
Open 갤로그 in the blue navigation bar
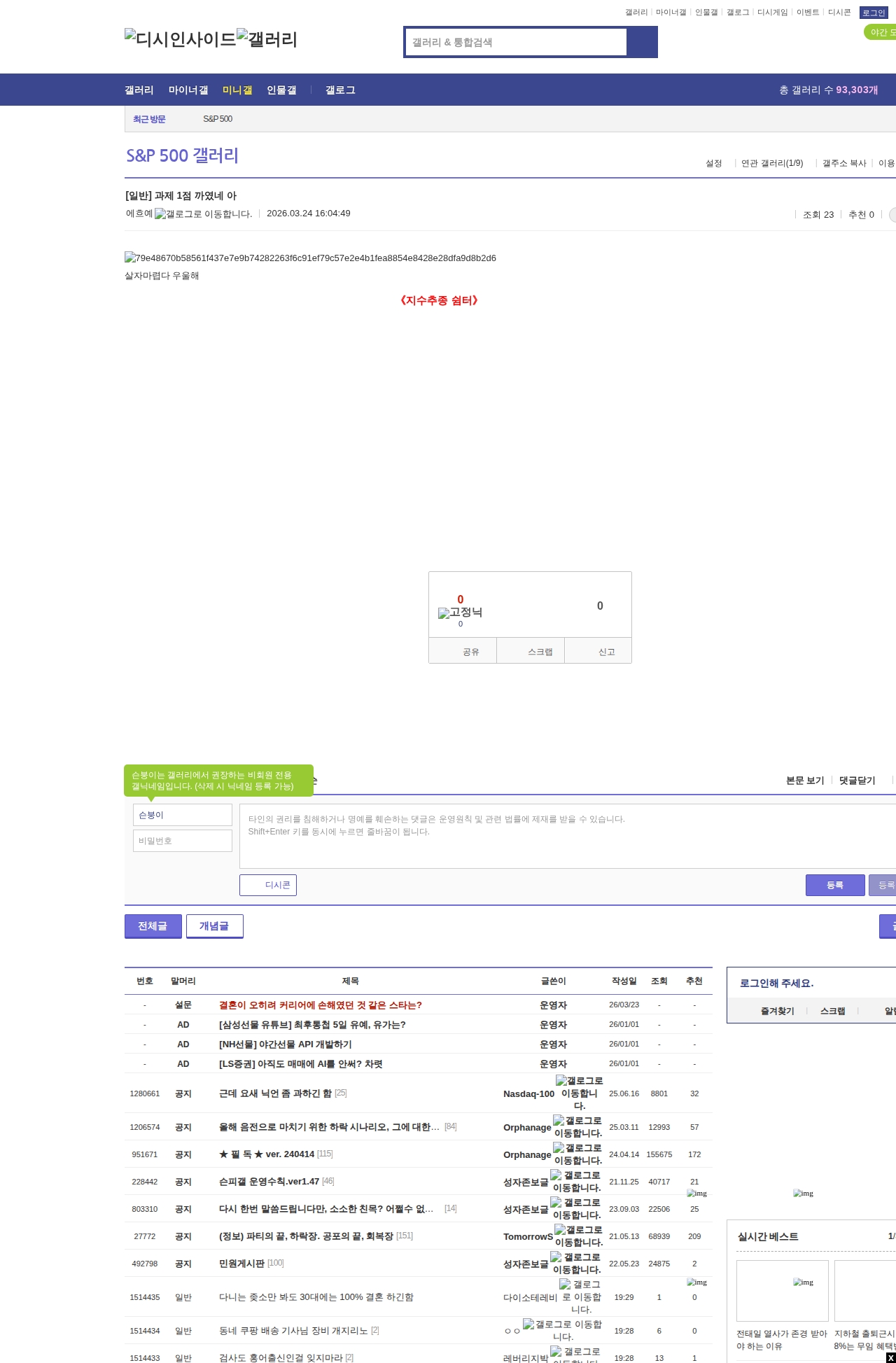[340, 90]
